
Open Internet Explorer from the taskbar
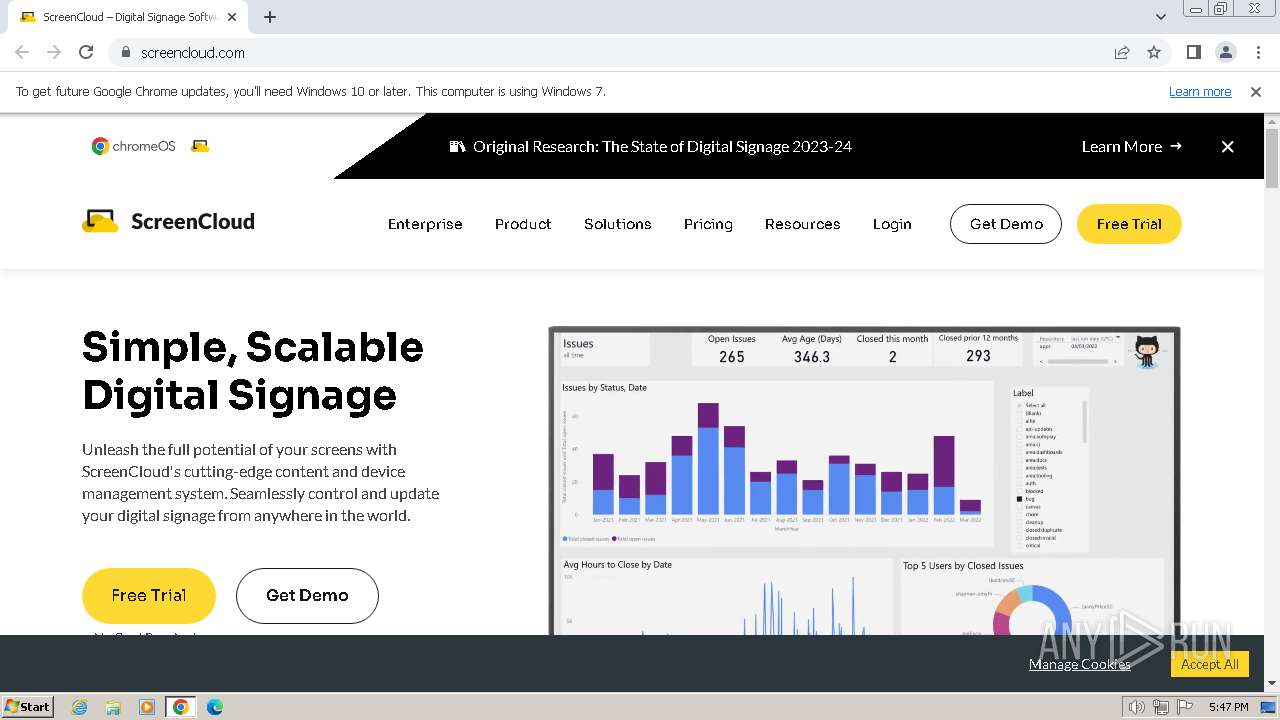tap(80, 707)
